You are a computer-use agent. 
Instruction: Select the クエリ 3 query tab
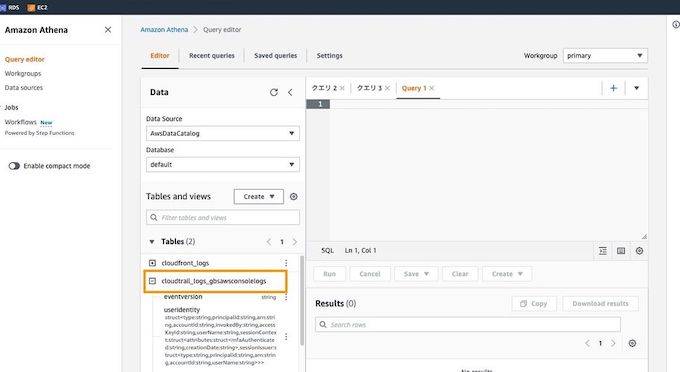coord(369,88)
